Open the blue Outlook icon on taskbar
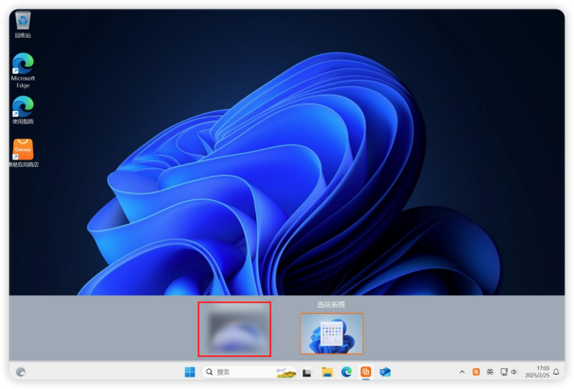Image resolution: width=574 pixels, height=389 pixels. click(x=385, y=372)
